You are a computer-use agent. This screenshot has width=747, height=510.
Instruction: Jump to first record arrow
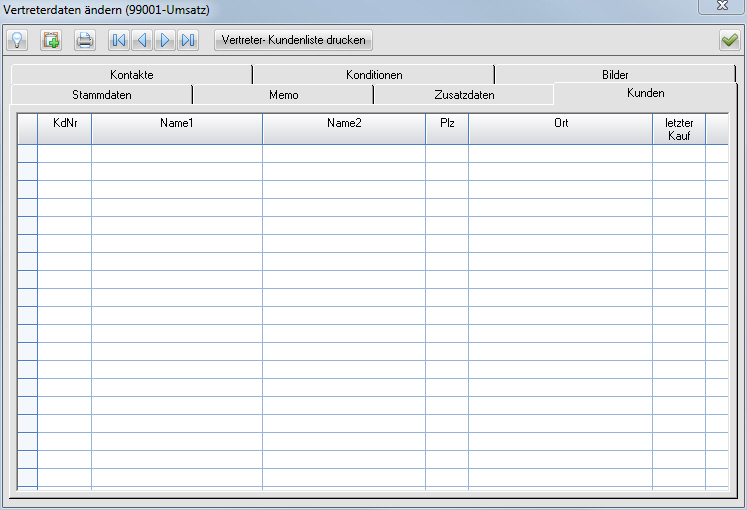(x=119, y=40)
